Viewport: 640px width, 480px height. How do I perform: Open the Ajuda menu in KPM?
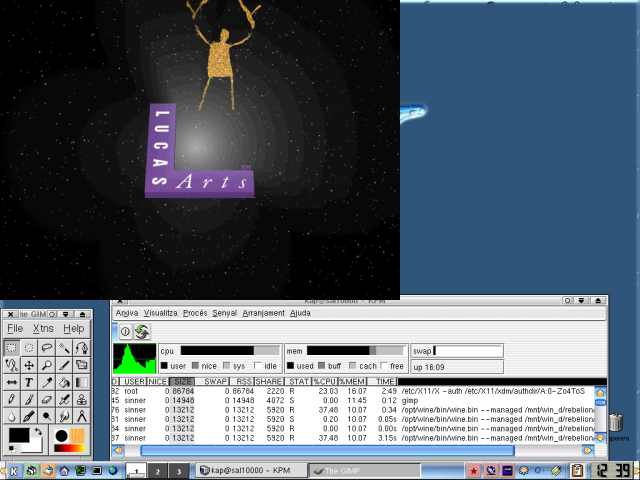300,313
